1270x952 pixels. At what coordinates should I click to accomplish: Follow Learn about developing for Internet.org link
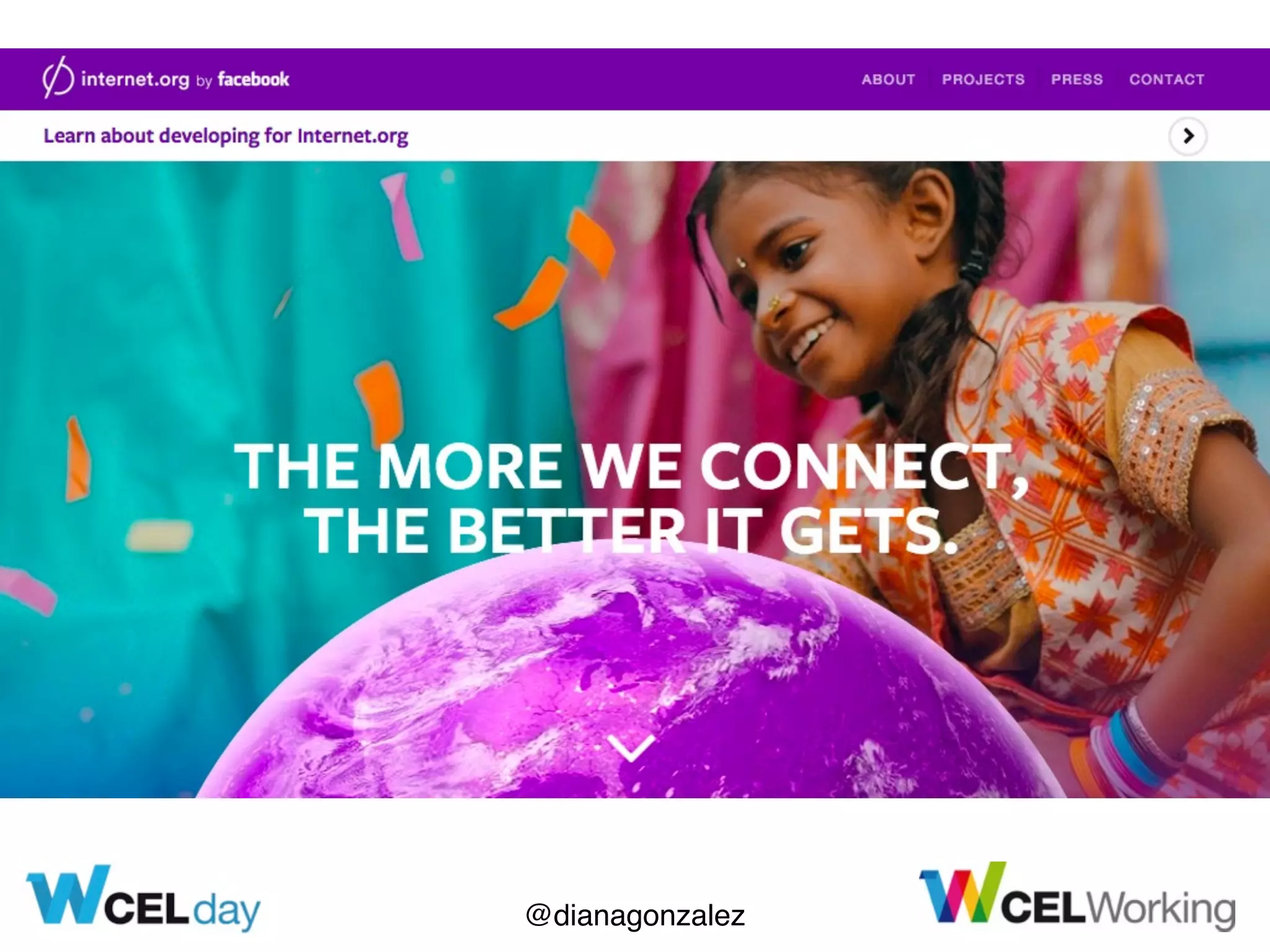(x=226, y=136)
